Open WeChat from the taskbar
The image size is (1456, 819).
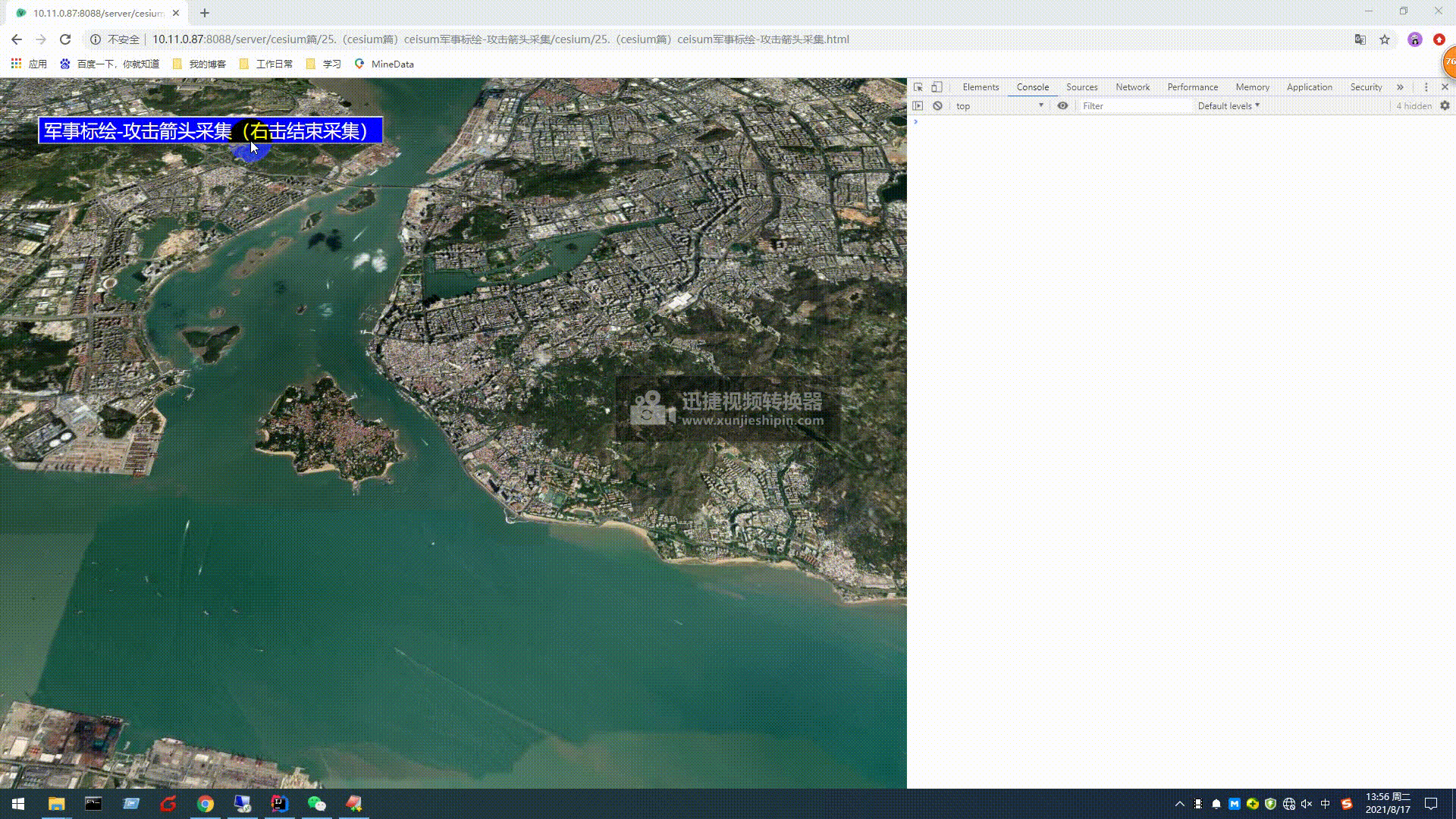[316, 804]
